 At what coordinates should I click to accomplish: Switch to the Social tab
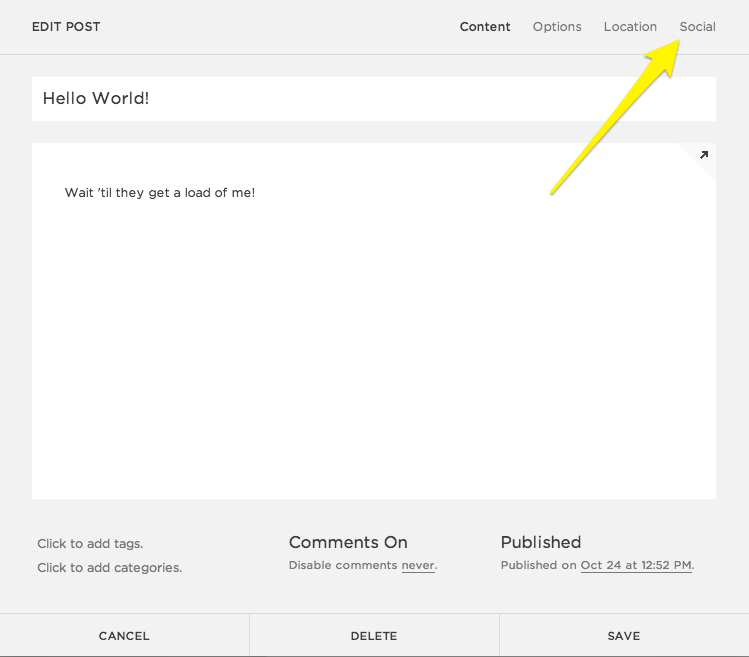(697, 27)
